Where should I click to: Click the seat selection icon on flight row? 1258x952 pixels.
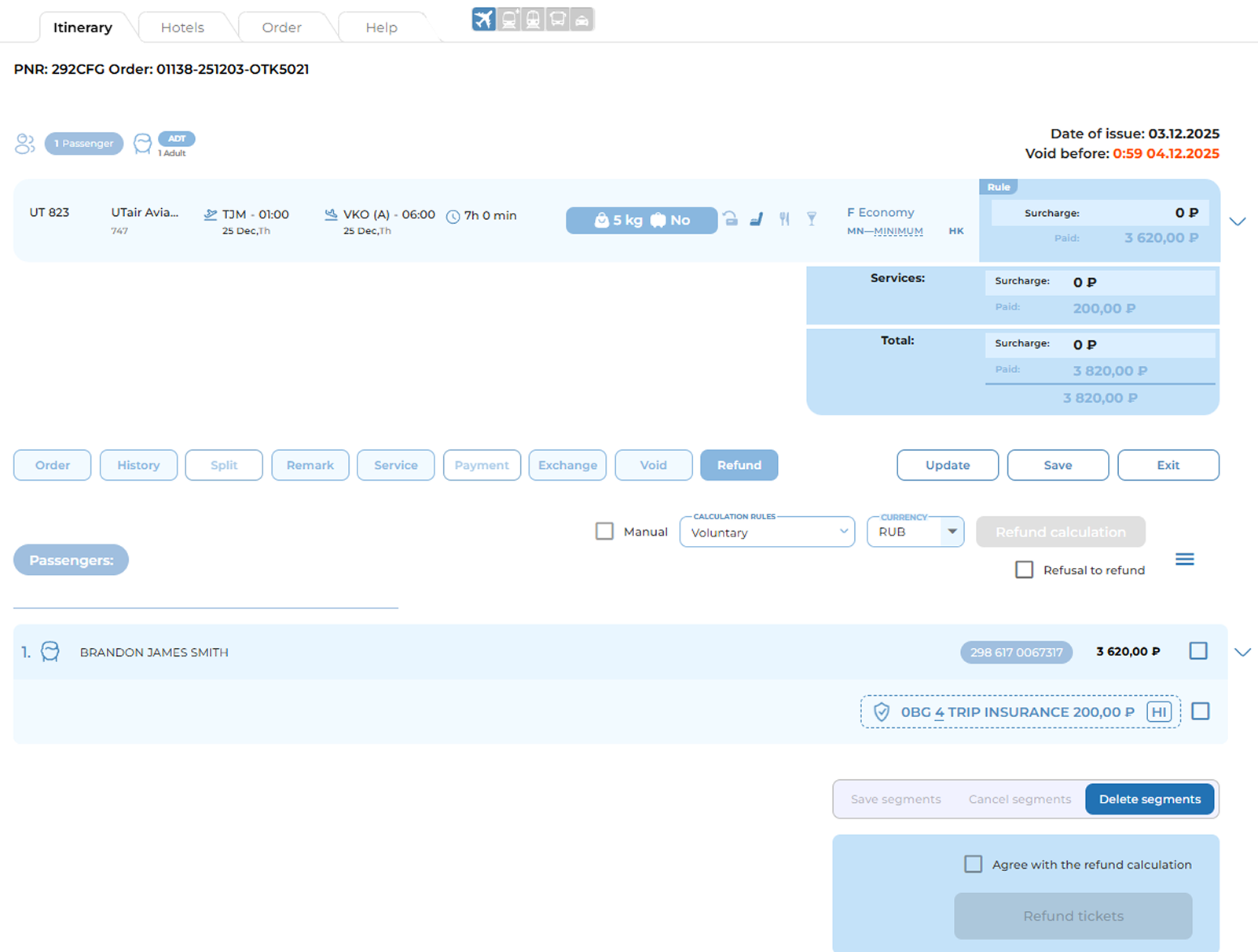tap(757, 219)
